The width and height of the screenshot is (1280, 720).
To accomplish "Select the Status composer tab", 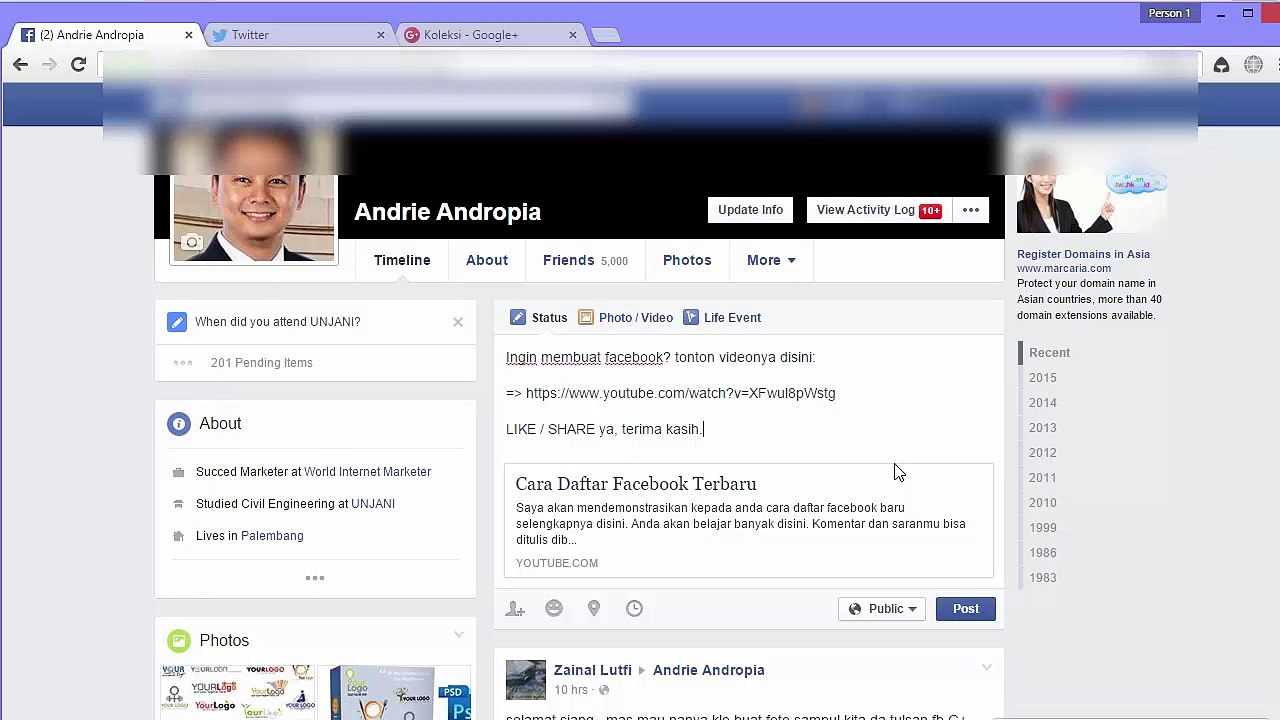I will tap(538, 318).
